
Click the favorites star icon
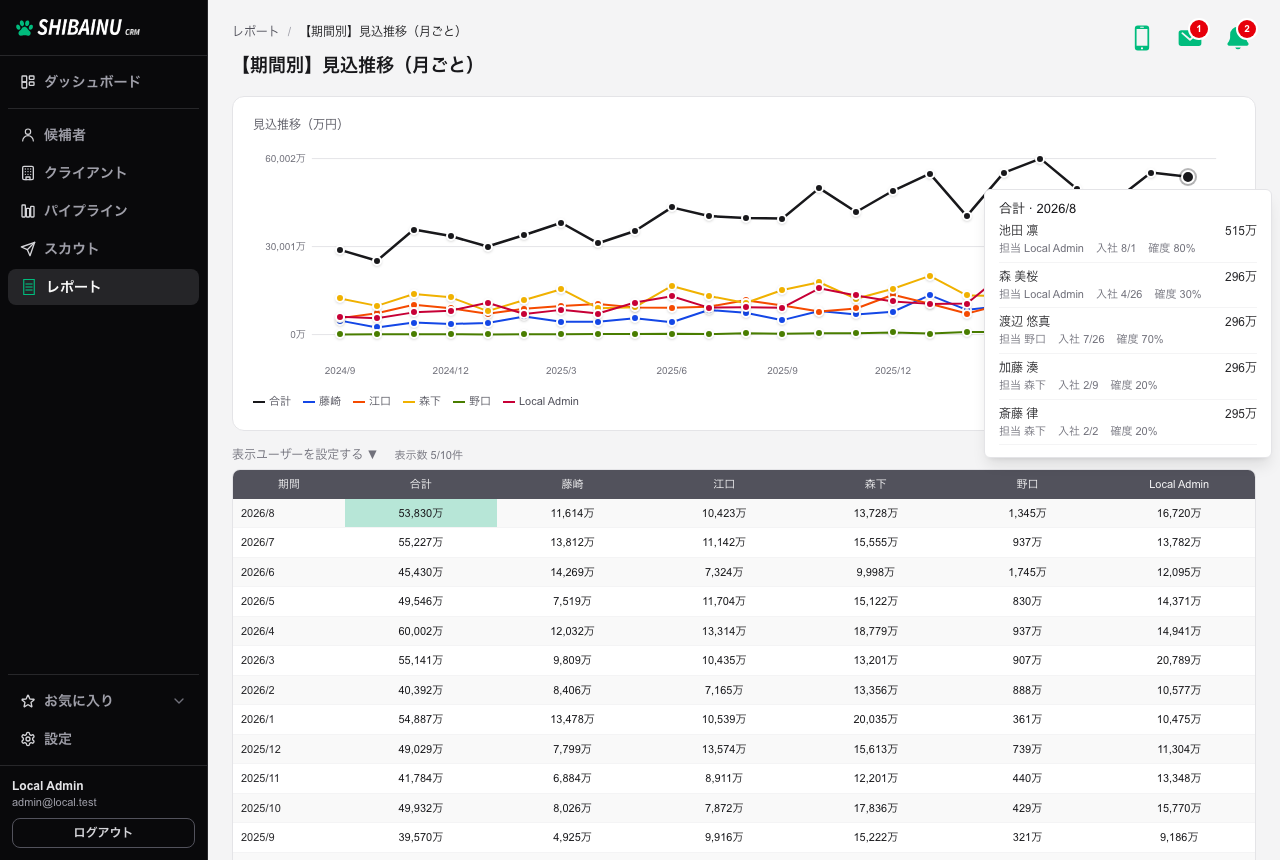[x=28, y=701]
